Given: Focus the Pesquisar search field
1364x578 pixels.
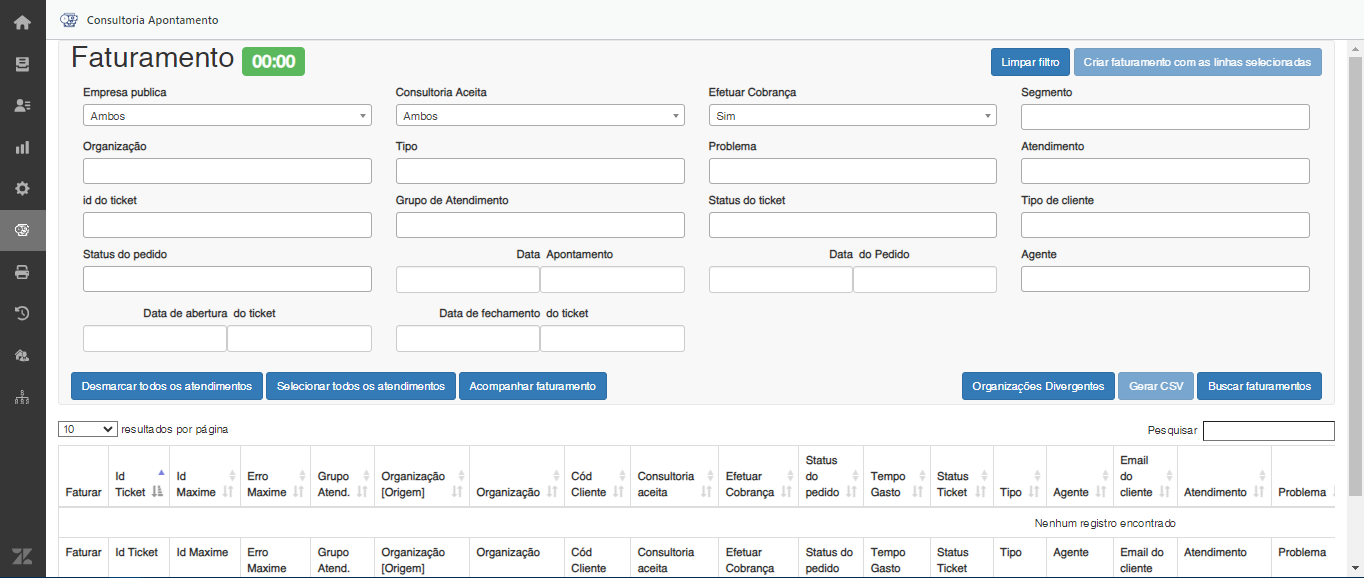Looking at the screenshot, I should coord(1268,431).
